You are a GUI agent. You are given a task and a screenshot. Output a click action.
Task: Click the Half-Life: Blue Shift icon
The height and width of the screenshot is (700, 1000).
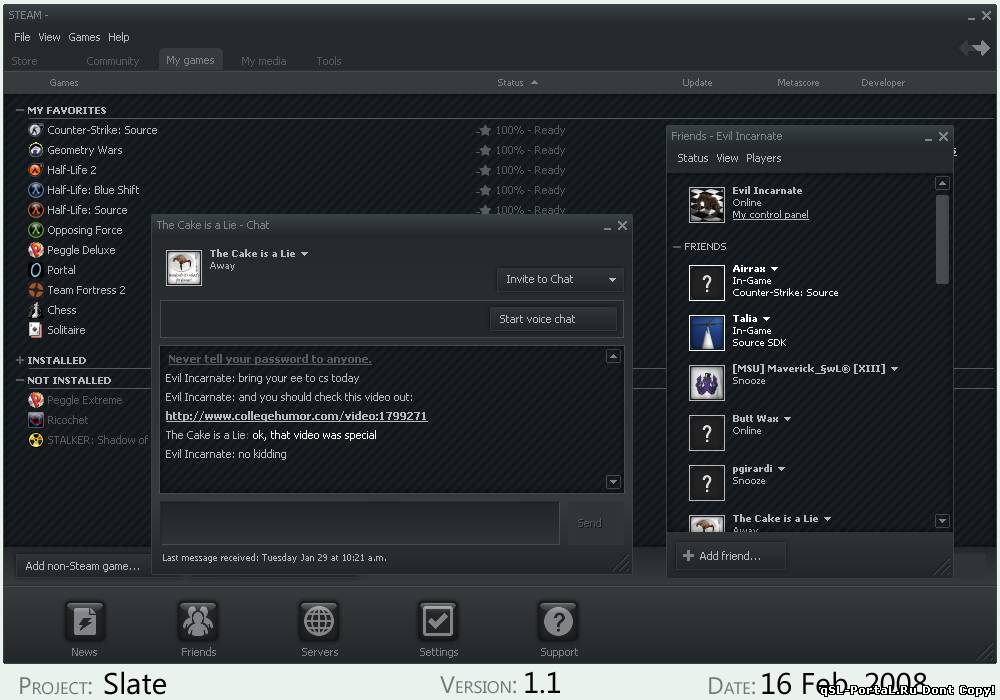click(x=36, y=190)
